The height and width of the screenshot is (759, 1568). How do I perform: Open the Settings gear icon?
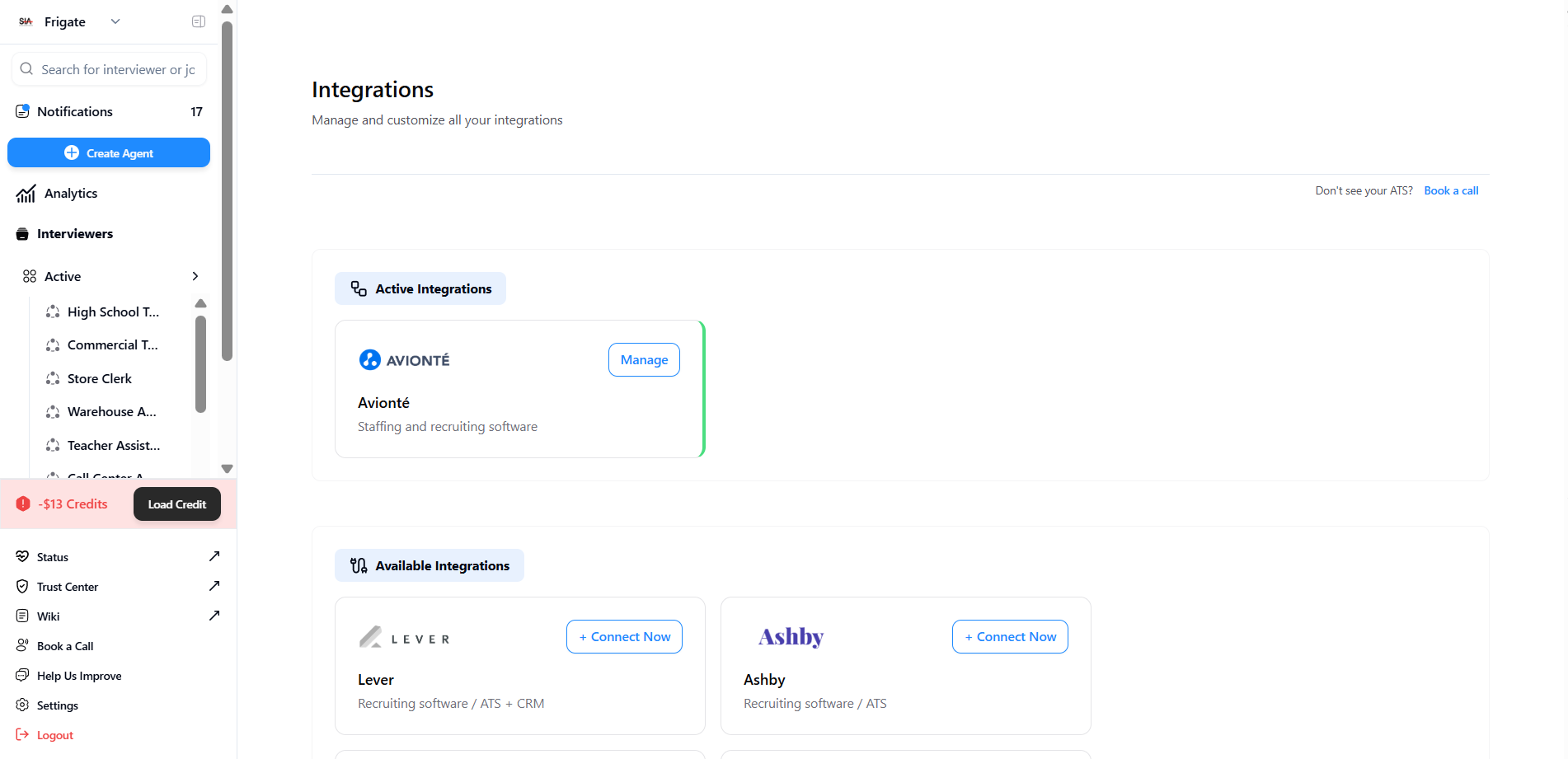pos(22,705)
